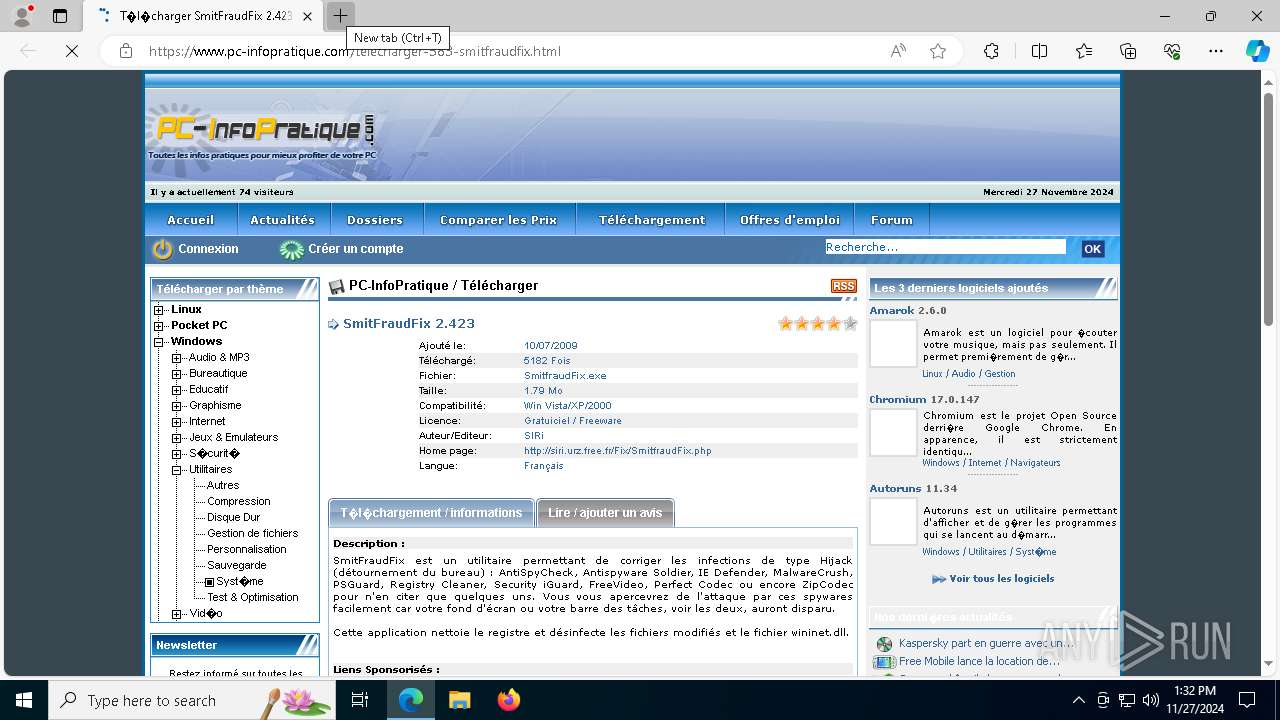Click the Créer un compte green icon
The image size is (1280, 720).
[x=291, y=249]
